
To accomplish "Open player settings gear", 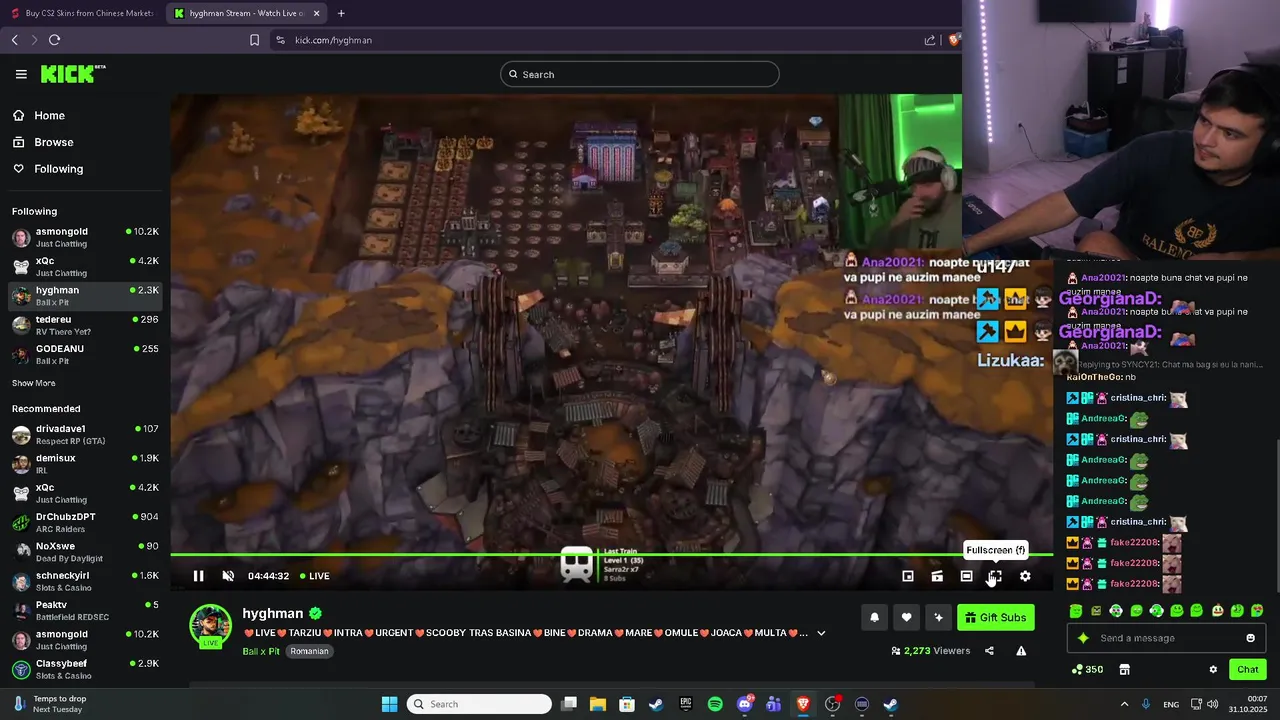I will (x=1025, y=576).
